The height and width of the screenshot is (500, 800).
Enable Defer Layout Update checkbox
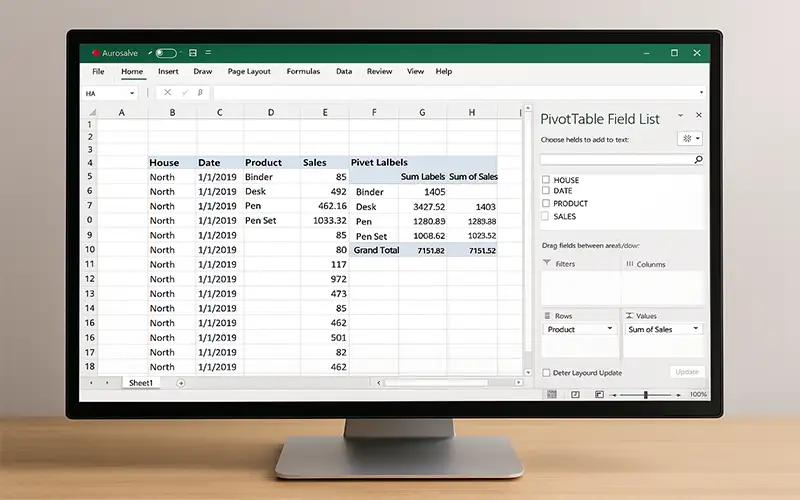545,372
